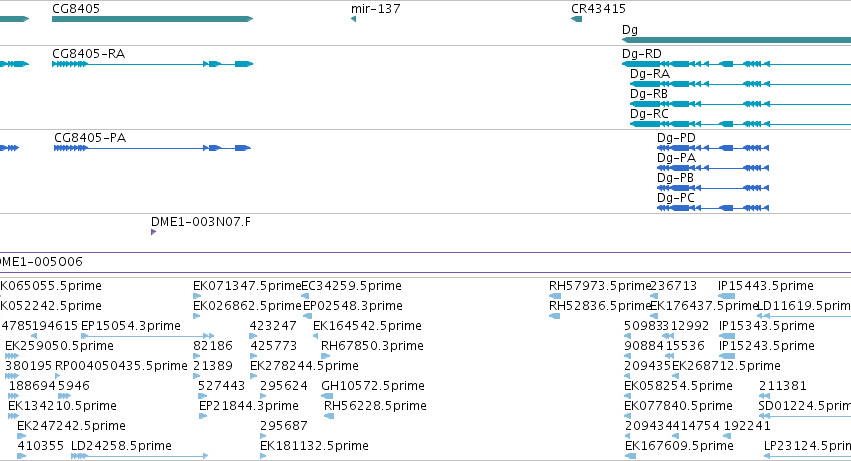Click the Dg-RC transcript label
This screenshot has width=851, height=461.
pyautogui.click(x=649, y=114)
